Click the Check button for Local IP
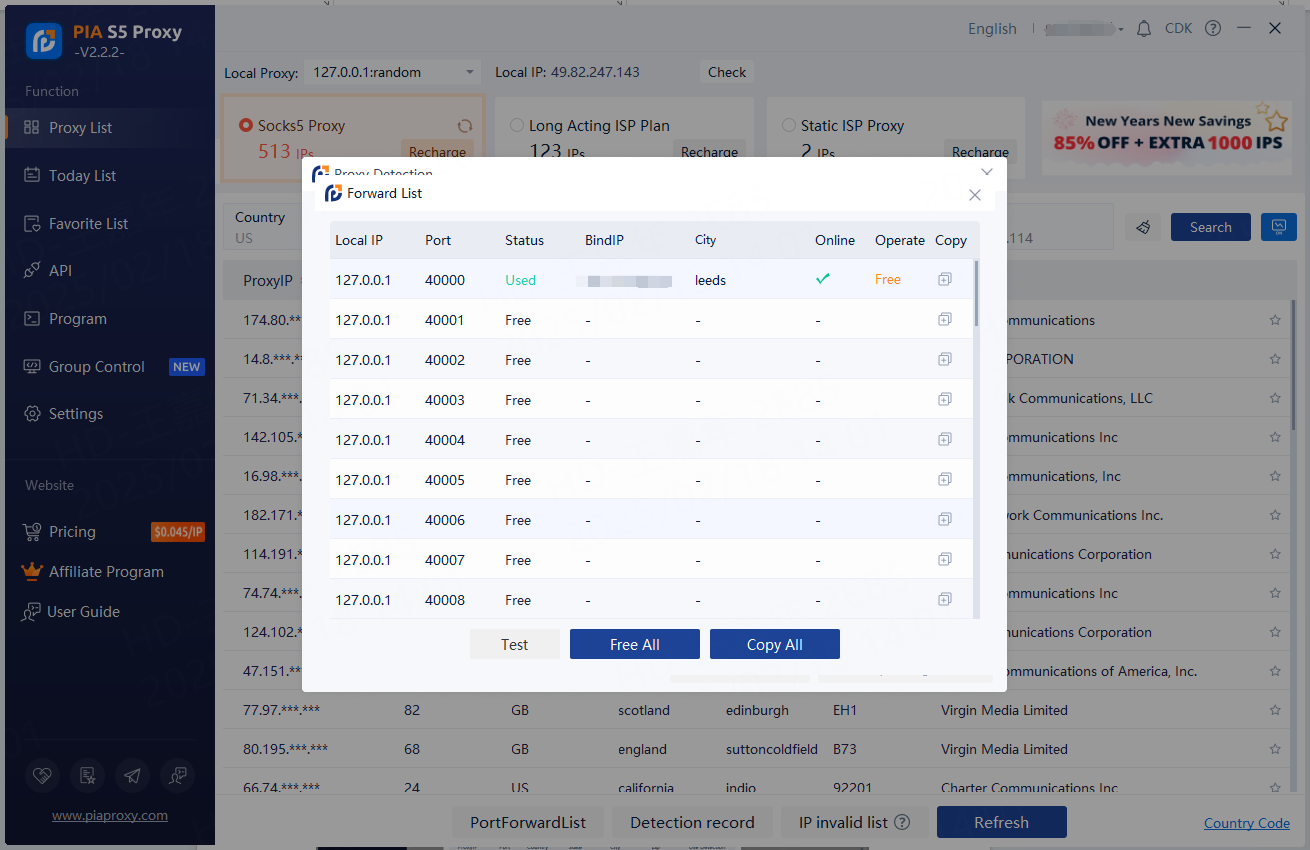1310x850 pixels. click(727, 72)
